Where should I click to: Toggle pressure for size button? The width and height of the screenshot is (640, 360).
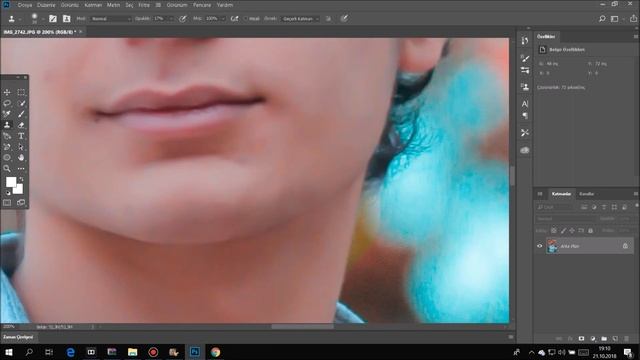click(x=344, y=18)
